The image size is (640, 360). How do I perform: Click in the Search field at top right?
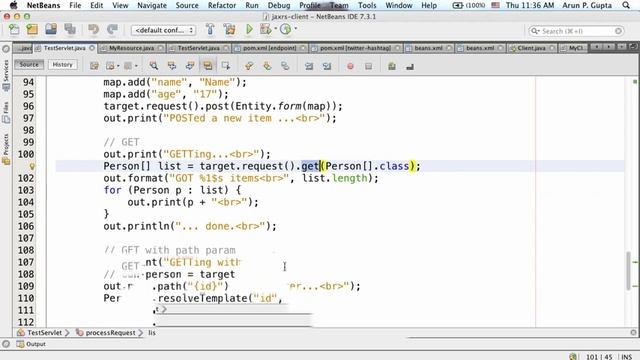tap(576, 31)
